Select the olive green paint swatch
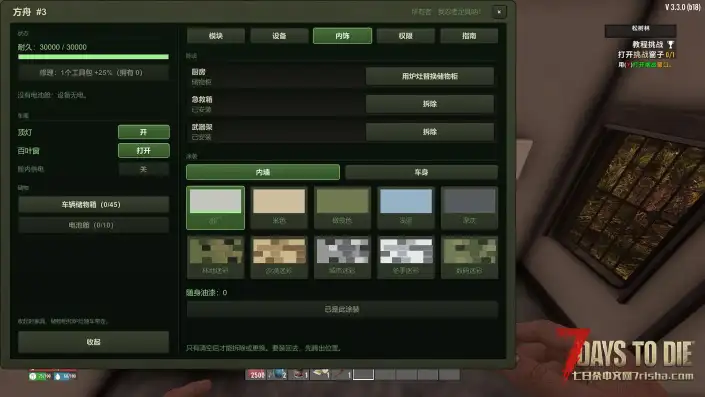This screenshot has height=397, width=705. point(343,208)
